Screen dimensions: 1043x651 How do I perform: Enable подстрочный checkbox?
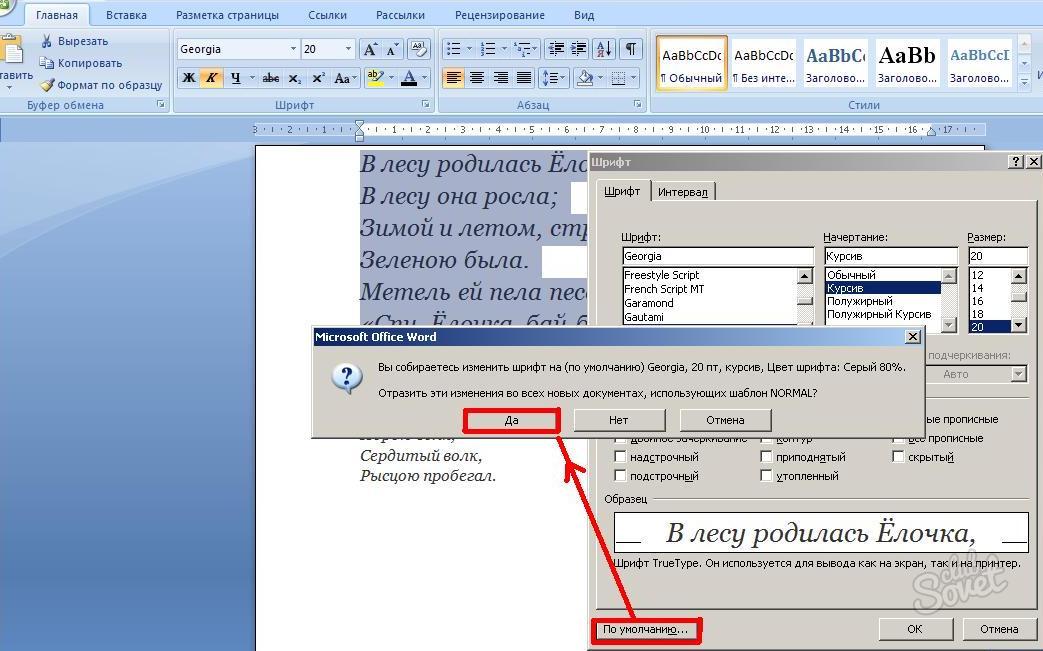620,475
